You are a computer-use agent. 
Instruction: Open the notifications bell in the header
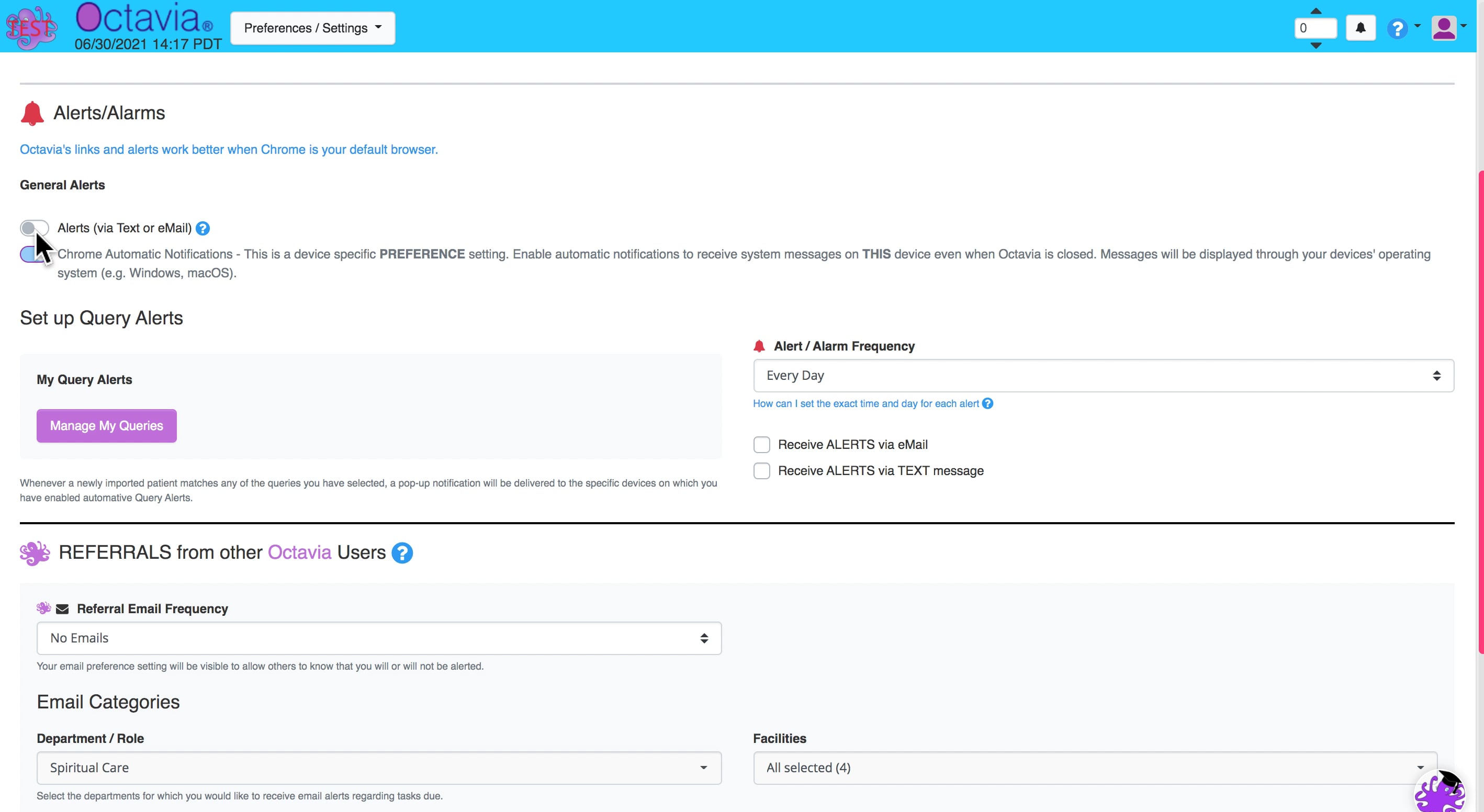click(x=1361, y=28)
